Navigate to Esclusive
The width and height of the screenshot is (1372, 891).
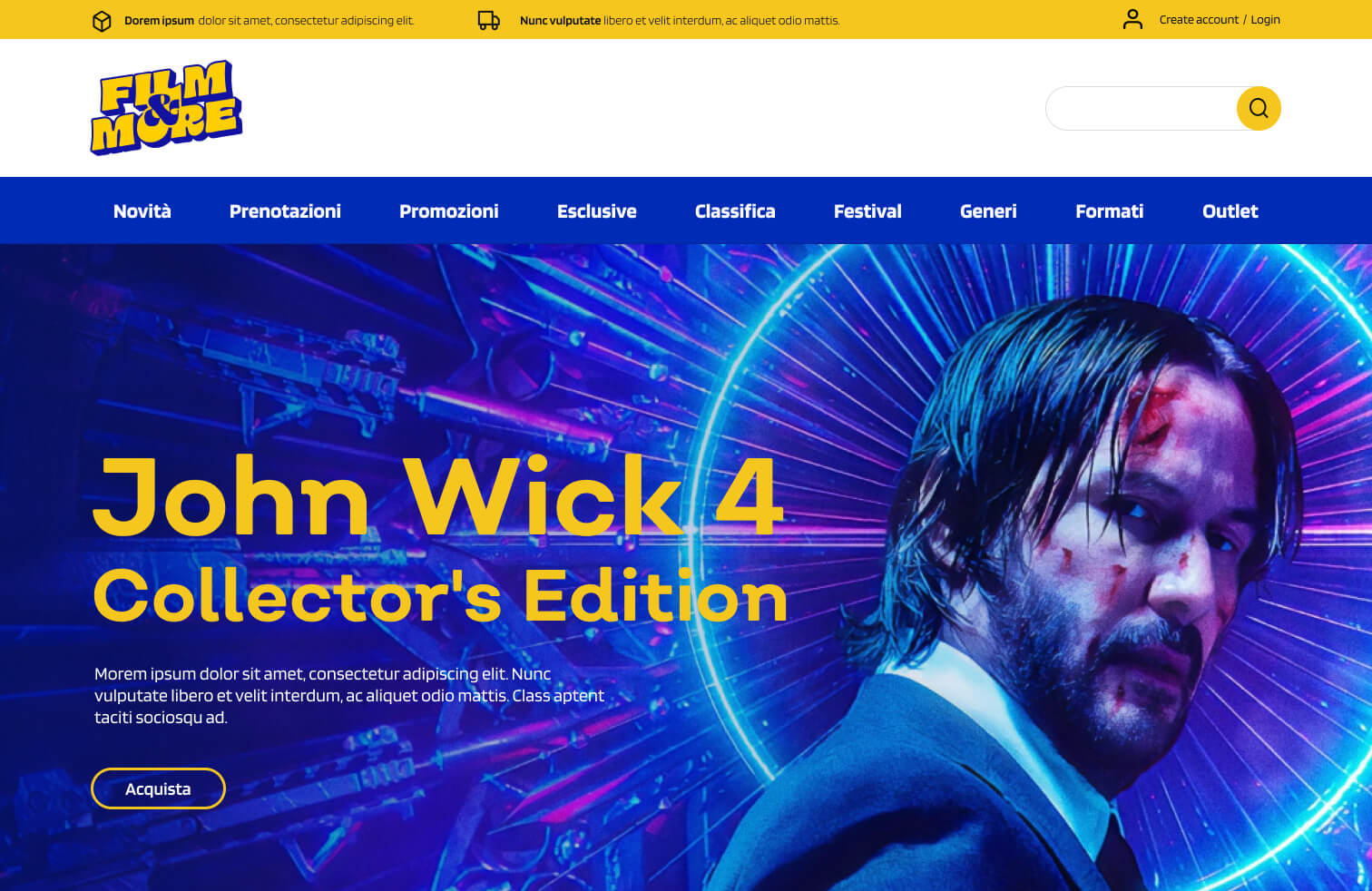point(596,211)
